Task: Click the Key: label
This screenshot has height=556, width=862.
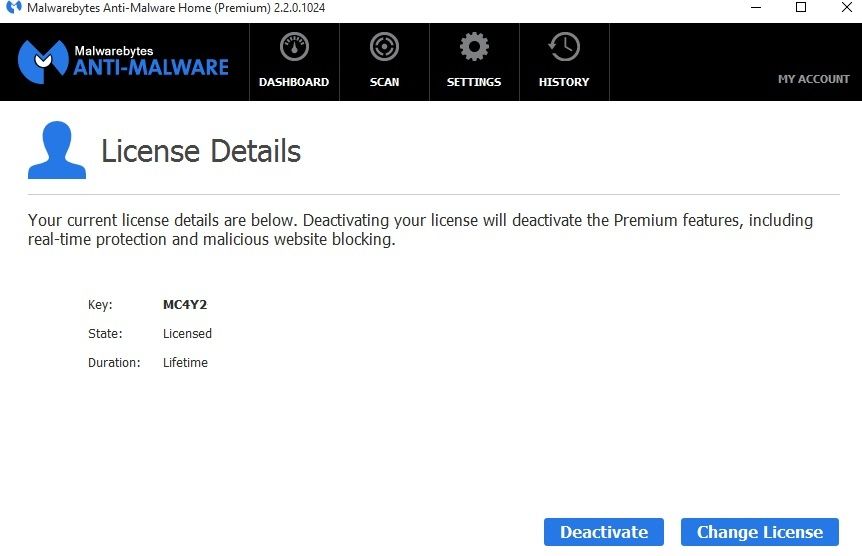Action: pyautogui.click(x=100, y=305)
